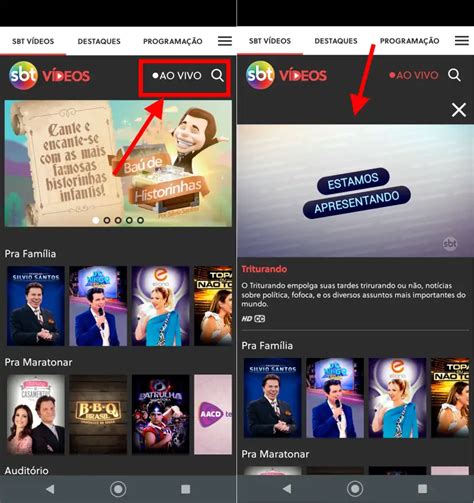Open Domingo Legal poster in the left screen
Viewport: 474px width, 503px height.
(x=98, y=306)
